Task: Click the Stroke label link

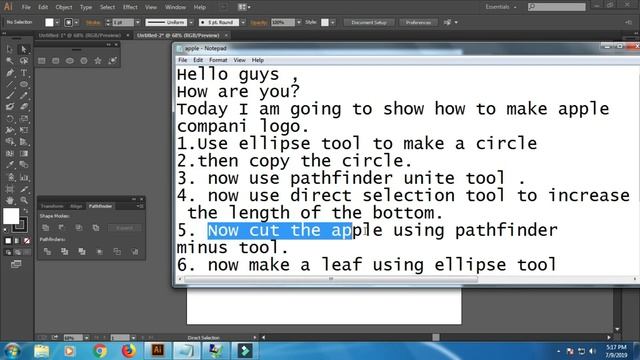Action: coord(93,22)
